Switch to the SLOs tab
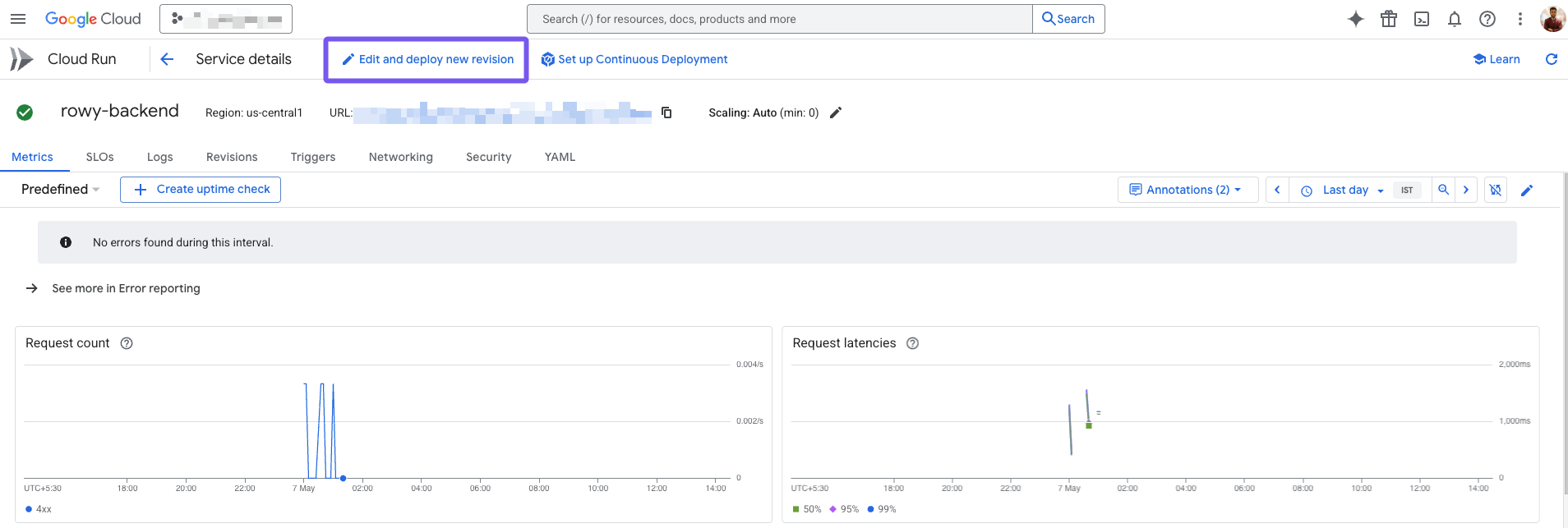This screenshot has width=1568, height=528. click(x=100, y=157)
